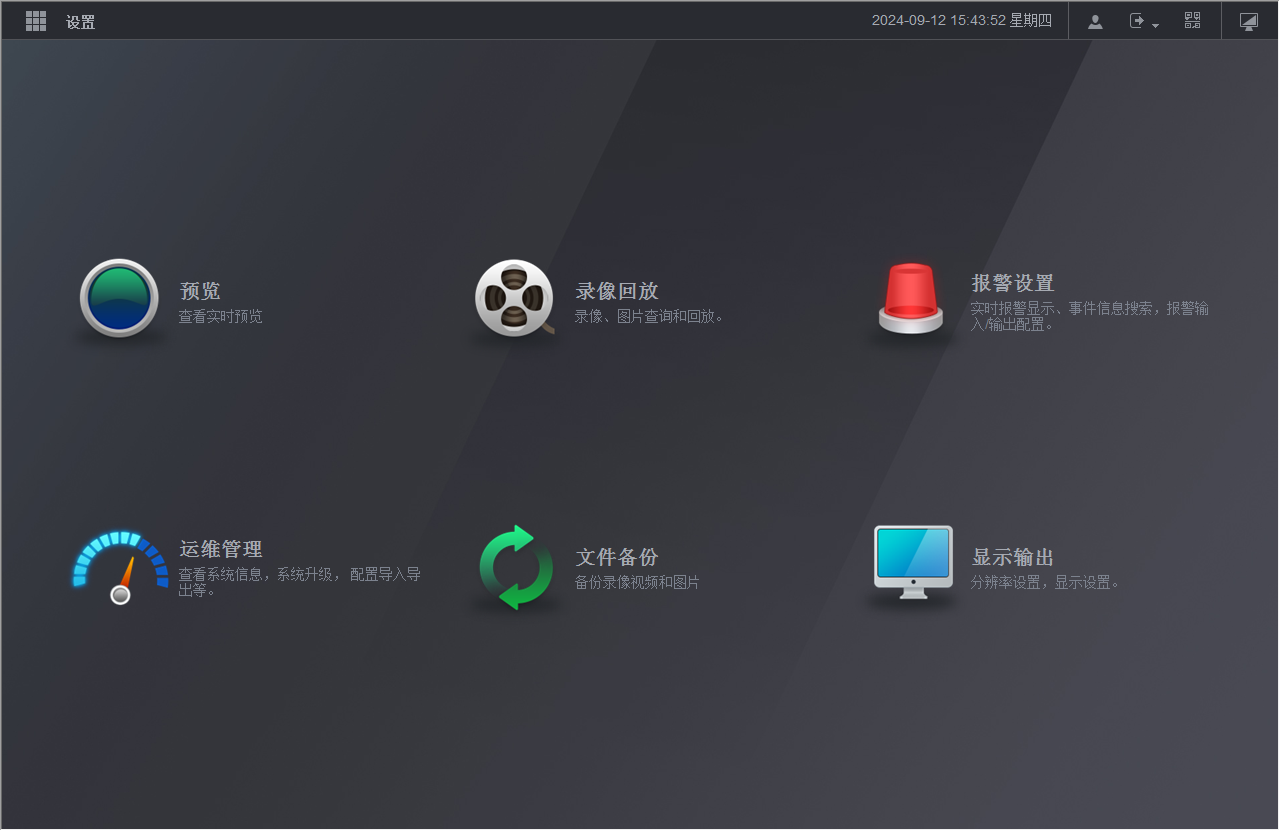Open the main menu grid icon
1280x831 pixels.
point(36,21)
